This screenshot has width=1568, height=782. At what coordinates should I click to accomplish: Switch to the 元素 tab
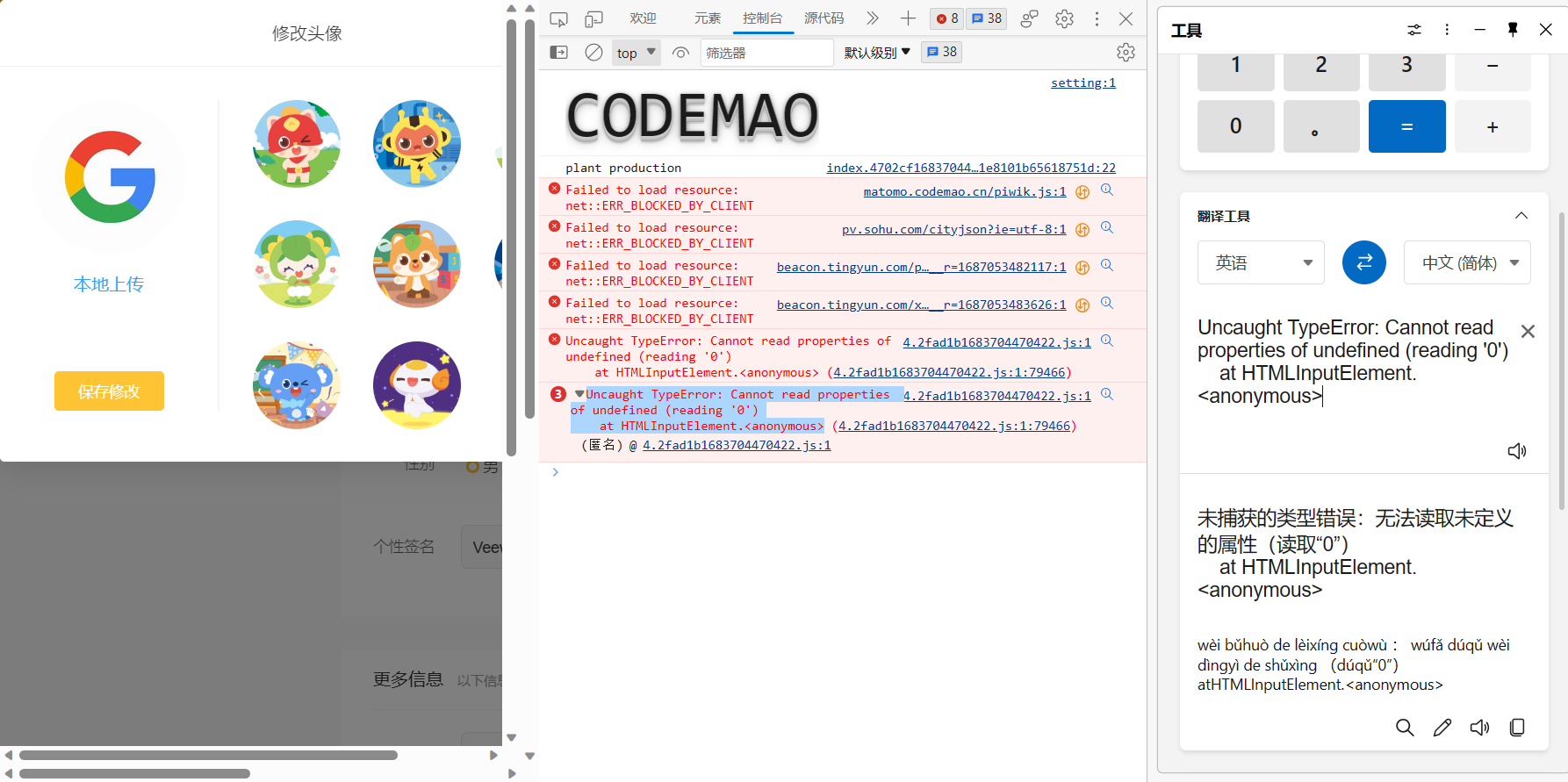[x=708, y=18]
